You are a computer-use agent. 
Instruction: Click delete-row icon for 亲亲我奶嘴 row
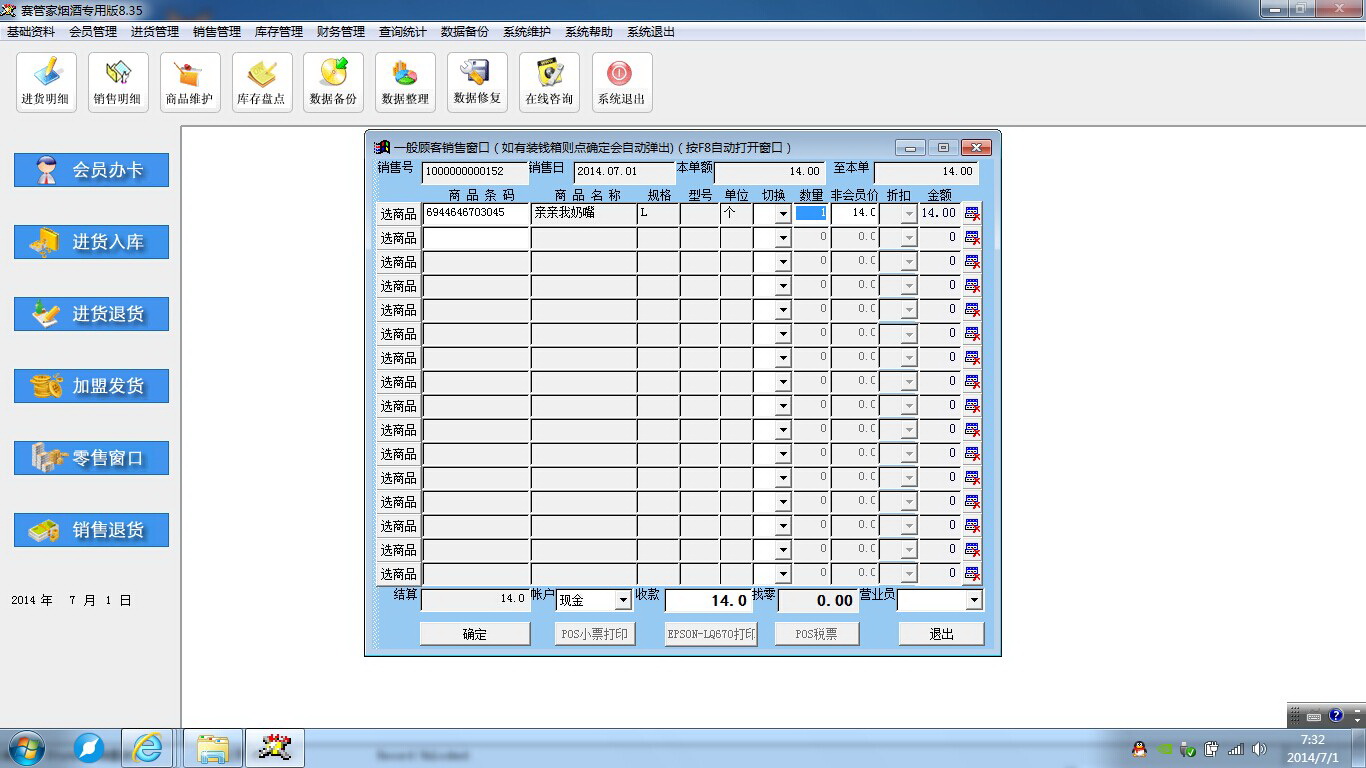point(972,213)
